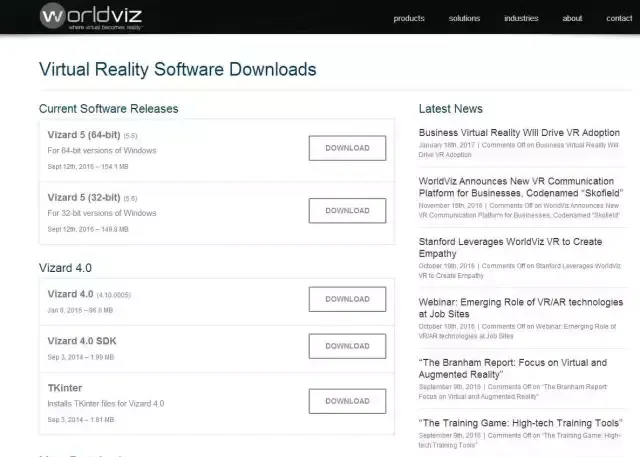Download Vizard 5 (32-bit)
Viewport: 640px width, 457px height.
(347, 211)
